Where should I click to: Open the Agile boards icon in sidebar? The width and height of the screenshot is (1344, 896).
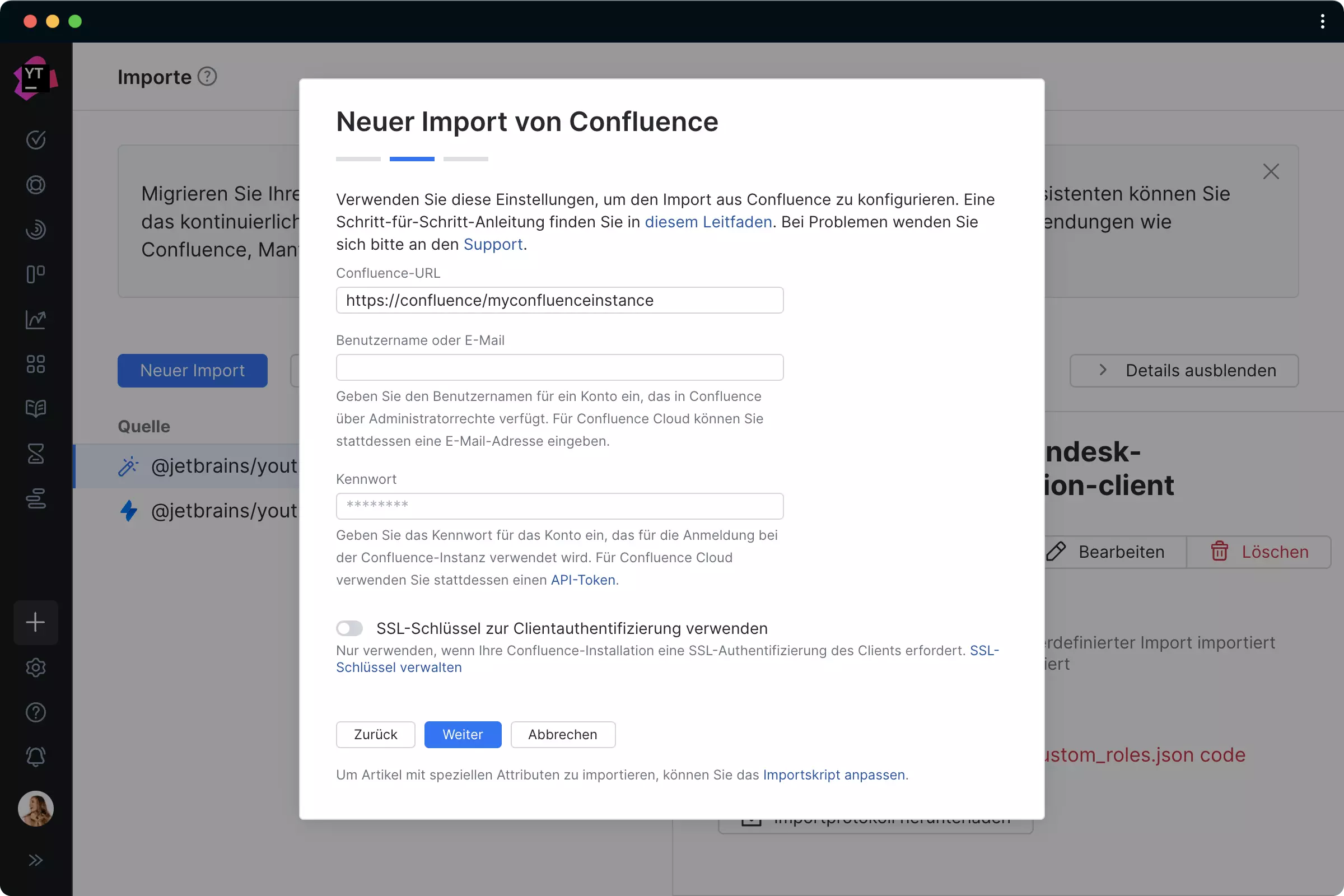[x=35, y=274]
